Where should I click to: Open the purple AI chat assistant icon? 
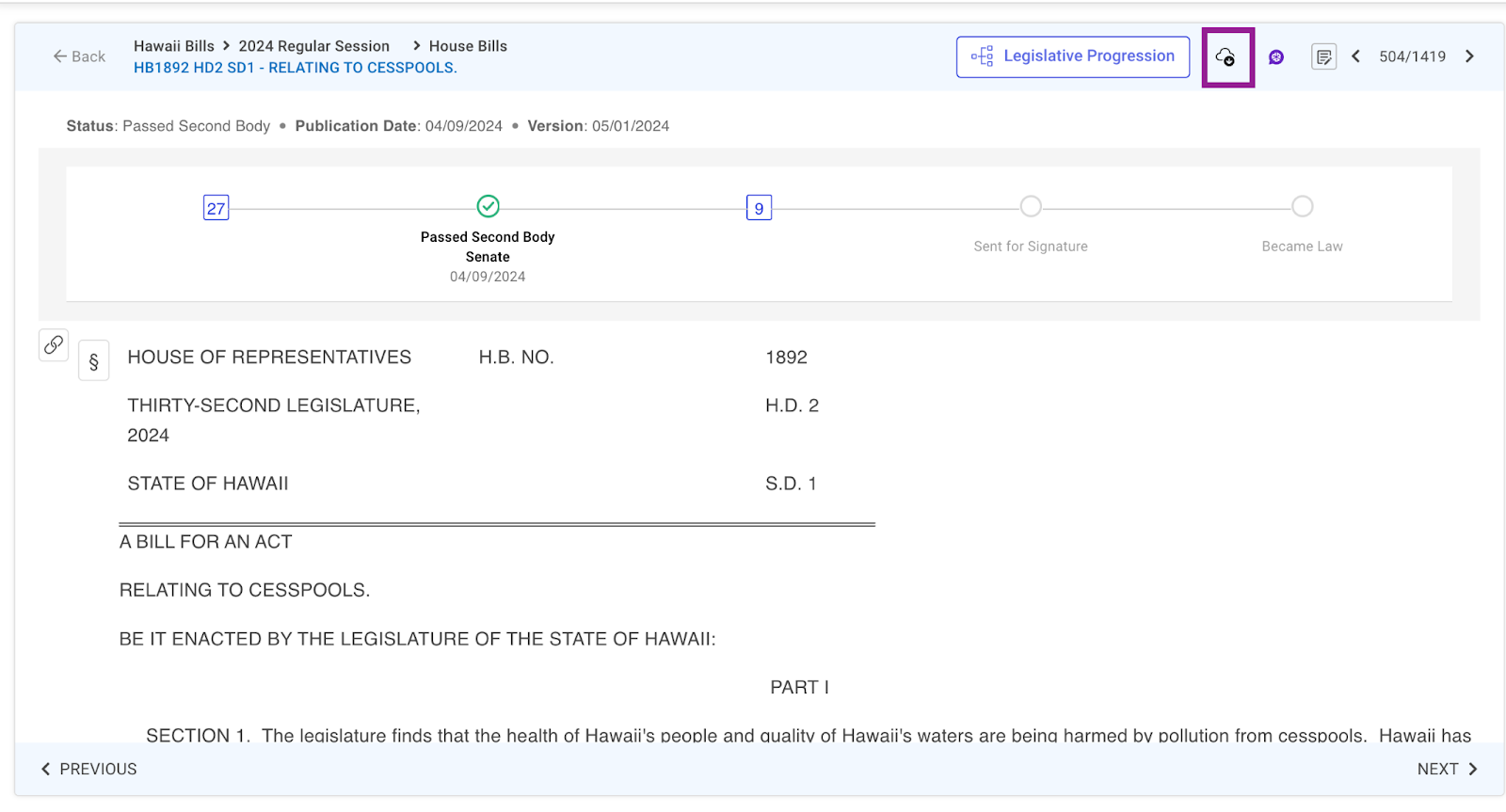[1276, 57]
